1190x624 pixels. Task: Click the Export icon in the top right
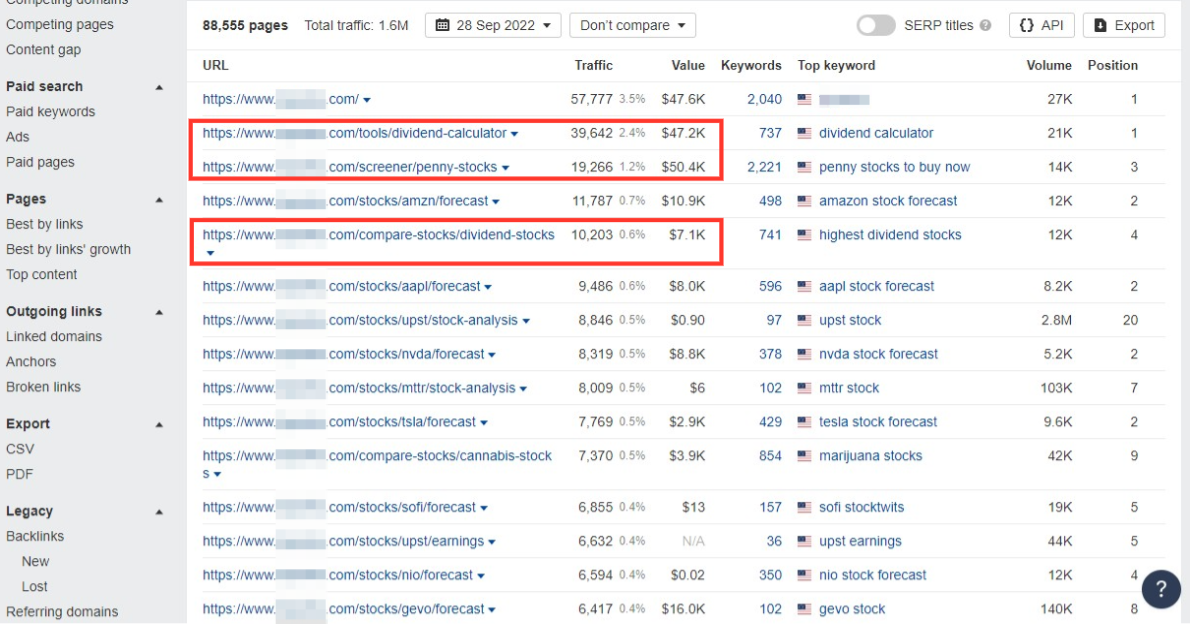pyautogui.click(x=1123, y=25)
